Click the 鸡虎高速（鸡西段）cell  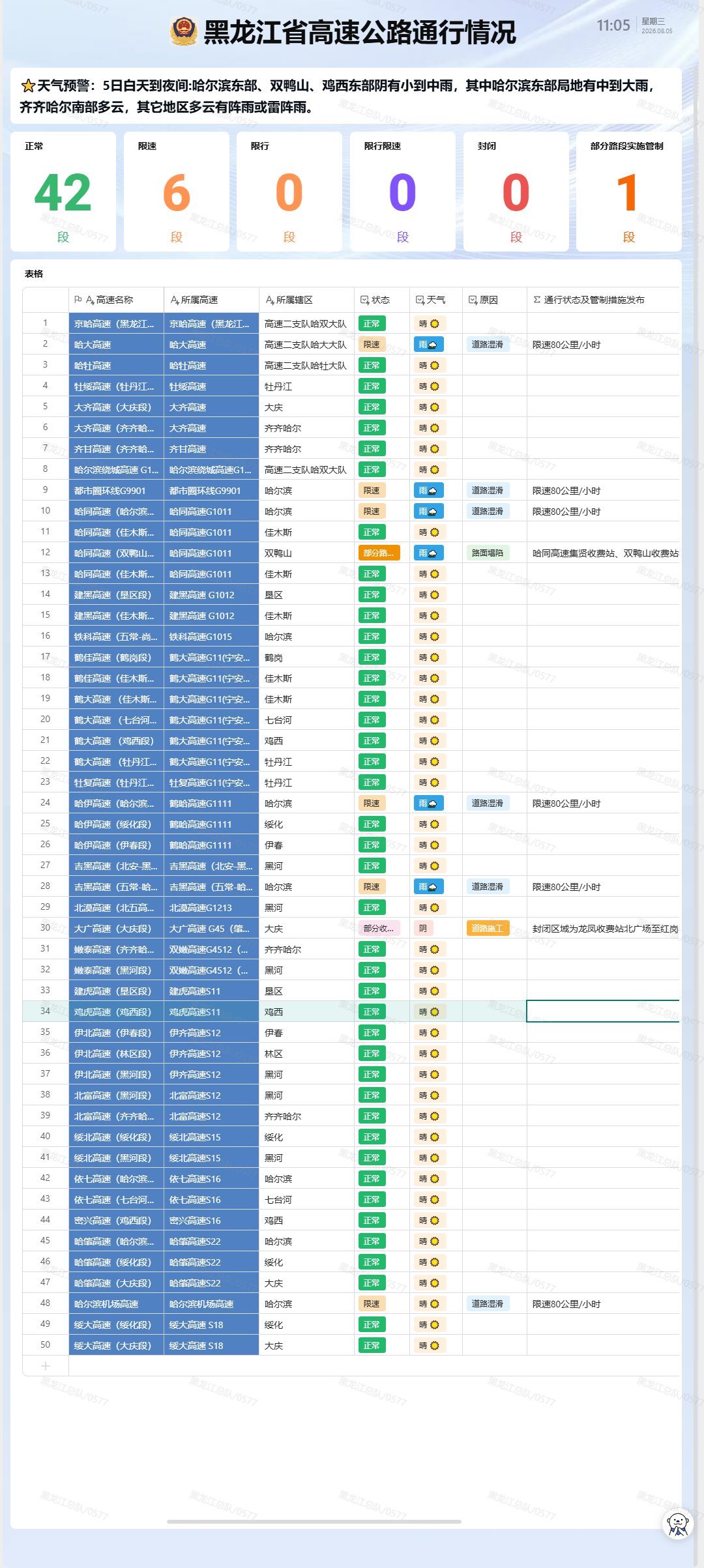(x=116, y=1011)
